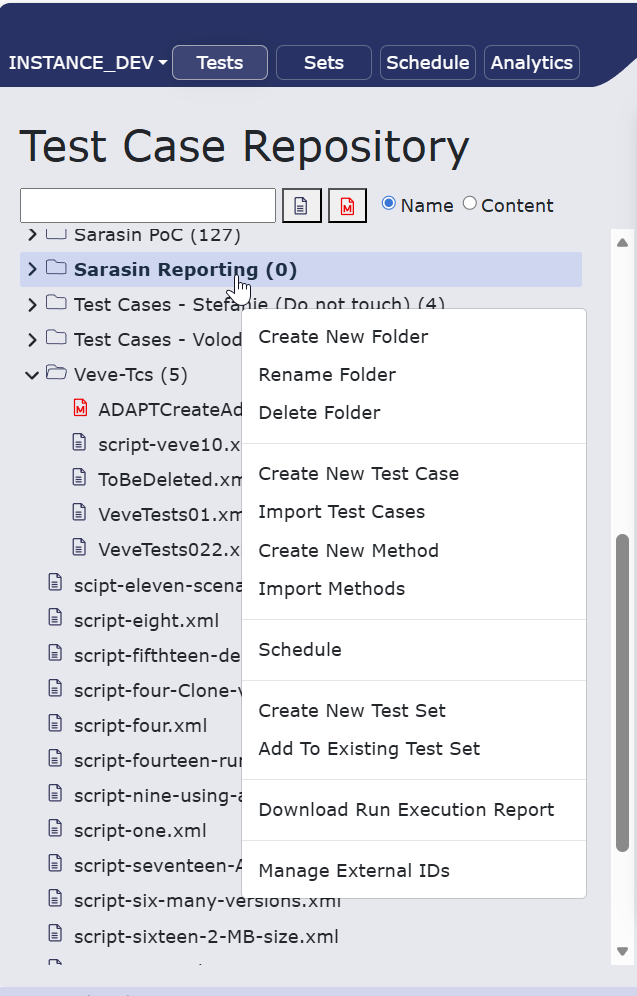Click the file icon beside VeveTests022

[x=79, y=547]
